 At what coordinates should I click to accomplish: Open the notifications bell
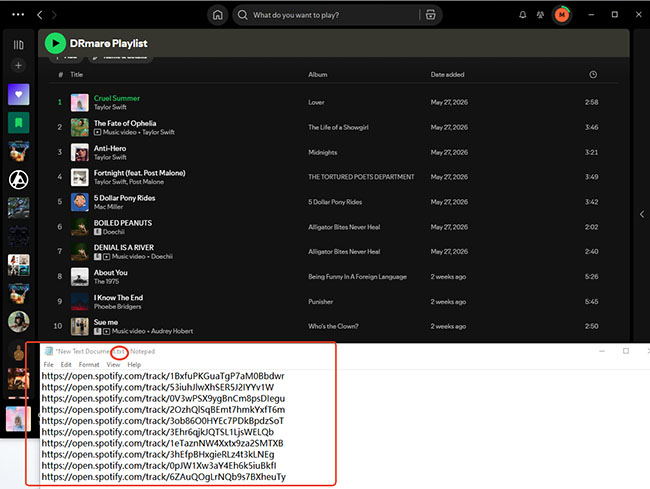coord(522,15)
